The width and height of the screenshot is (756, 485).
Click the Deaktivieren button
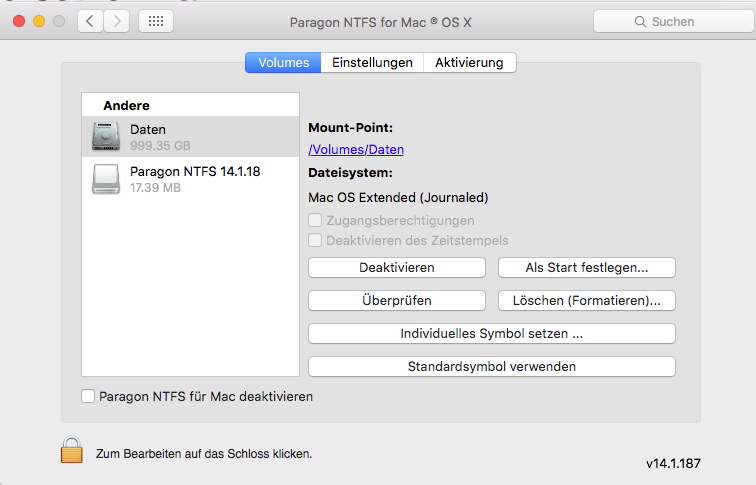point(397,268)
